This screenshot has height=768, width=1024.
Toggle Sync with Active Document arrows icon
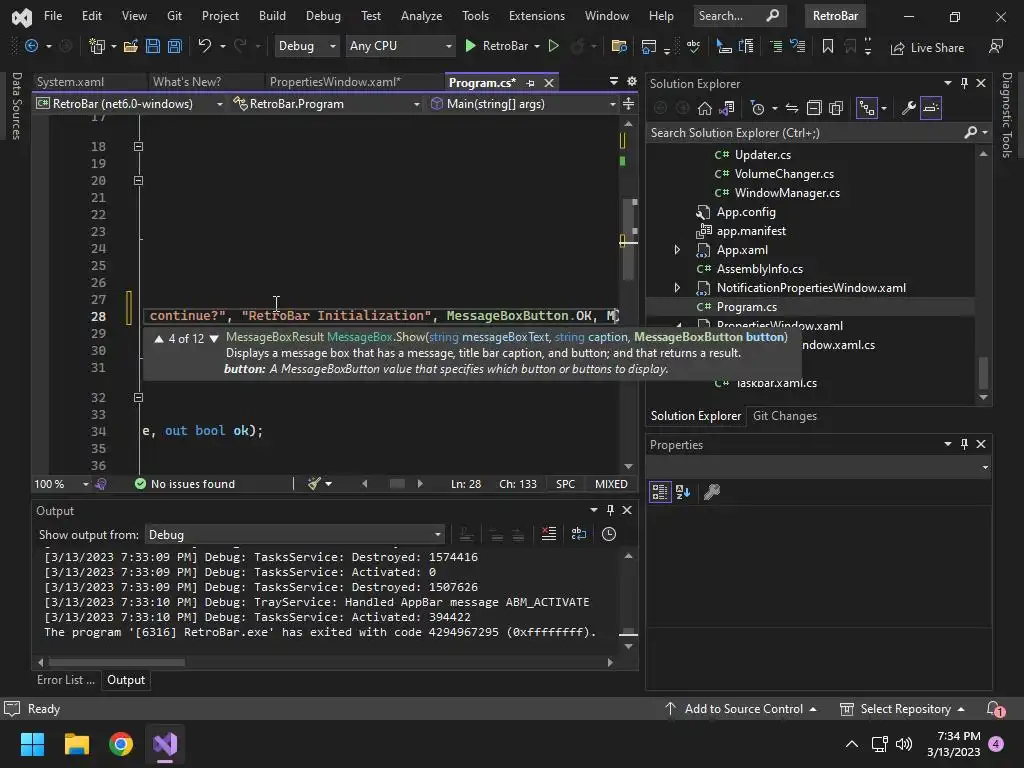click(x=792, y=108)
